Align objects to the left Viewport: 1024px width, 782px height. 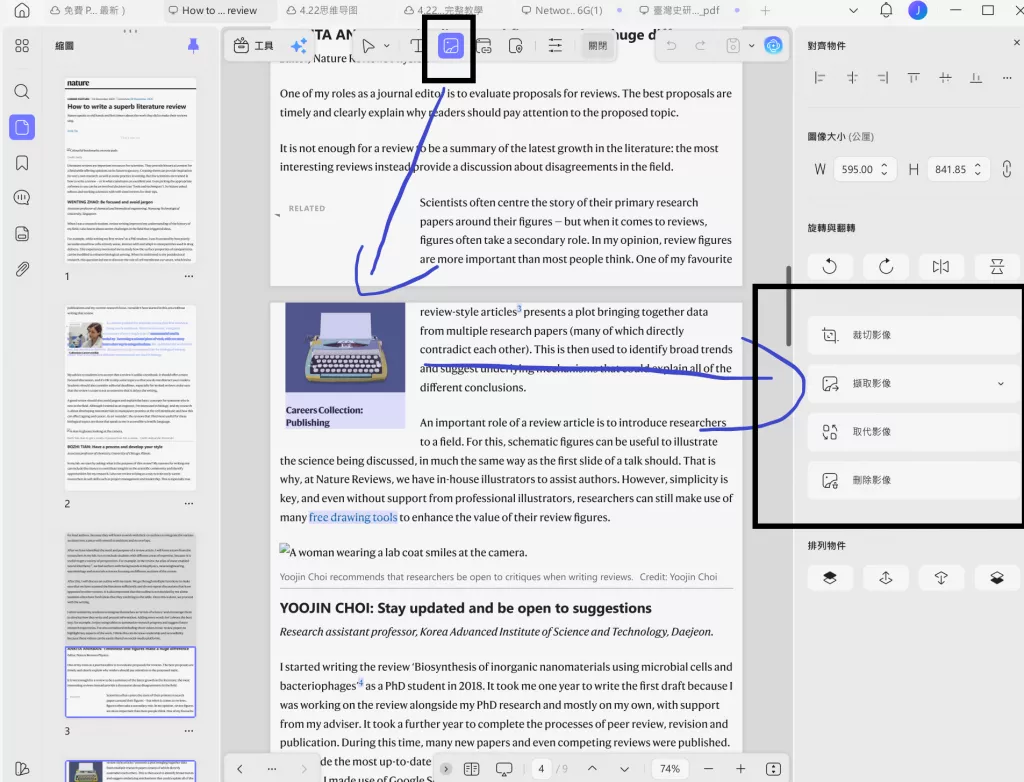pyautogui.click(x=820, y=78)
